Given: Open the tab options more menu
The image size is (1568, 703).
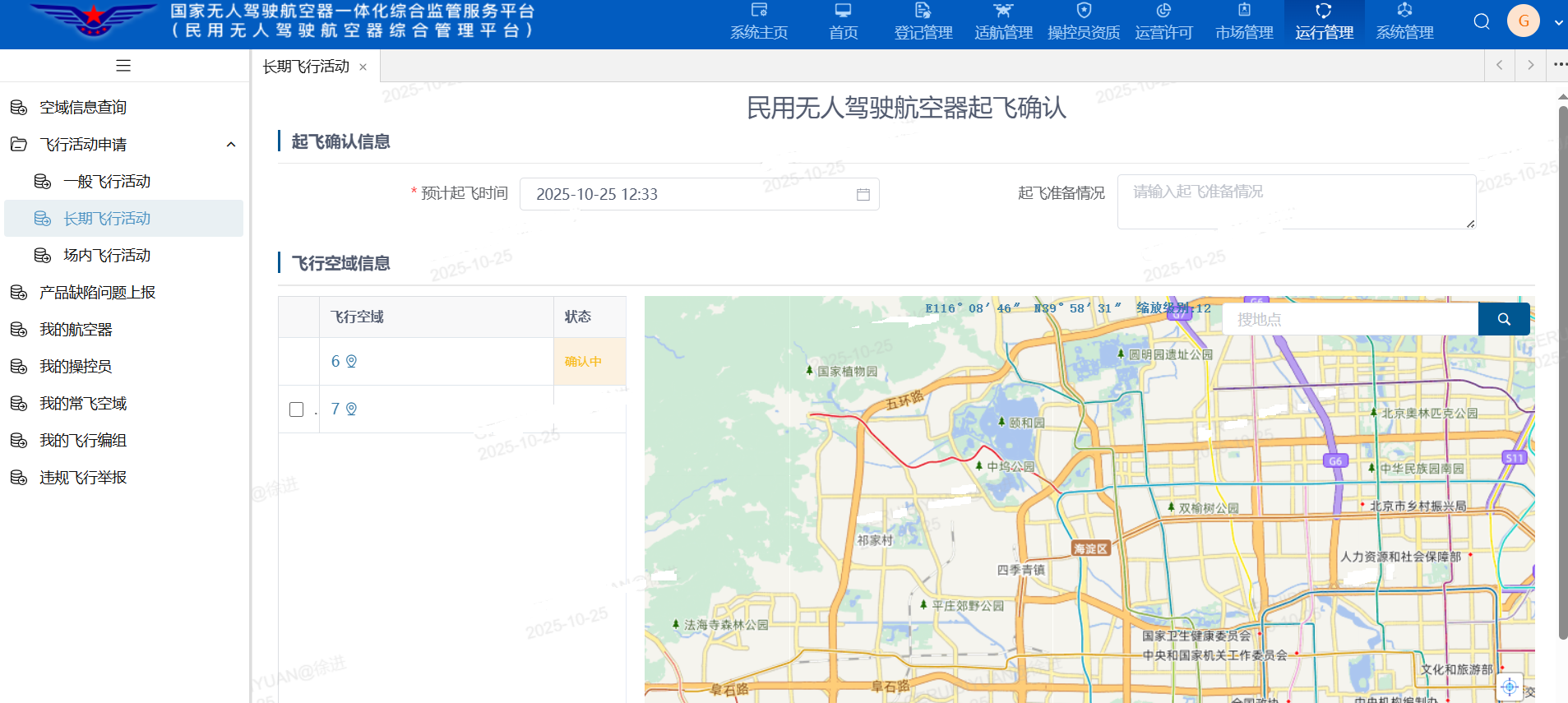Looking at the screenshot, I should pyautogui.click(x=1559, y=65).
